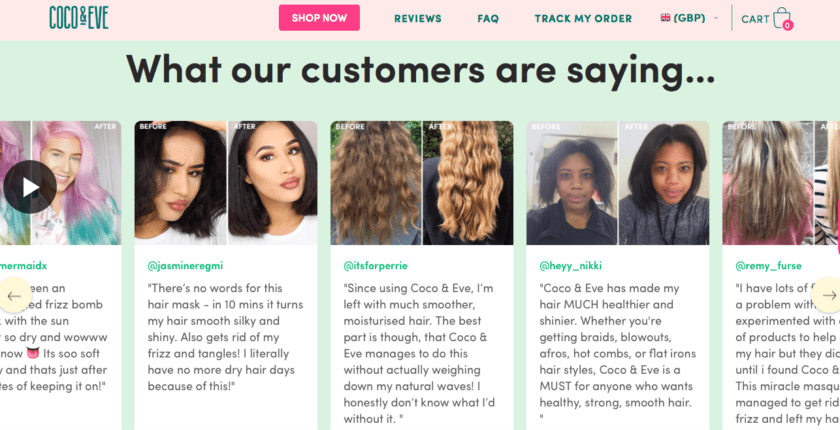840x430 pixels.
Task: View jasmineregmi before and after photo
Action: pyautogui.click(x=226, y=183)
